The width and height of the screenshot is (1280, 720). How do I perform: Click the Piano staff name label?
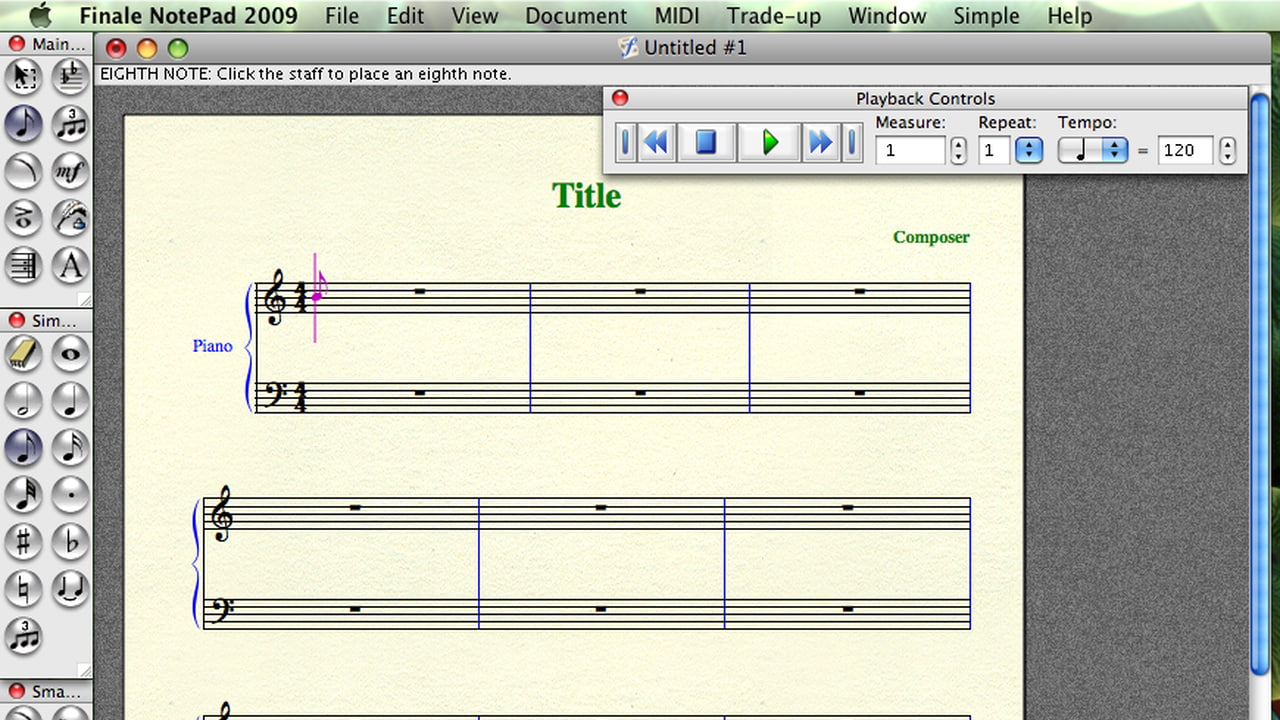coord(212,346)
